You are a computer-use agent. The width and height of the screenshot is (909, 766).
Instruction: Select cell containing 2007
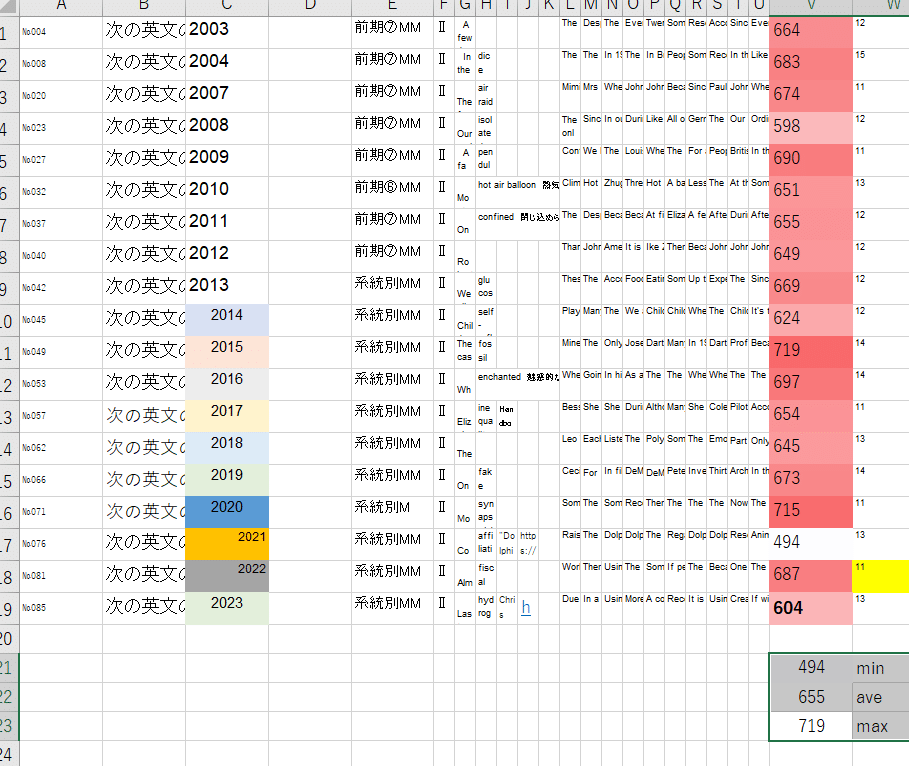(227, 96)
